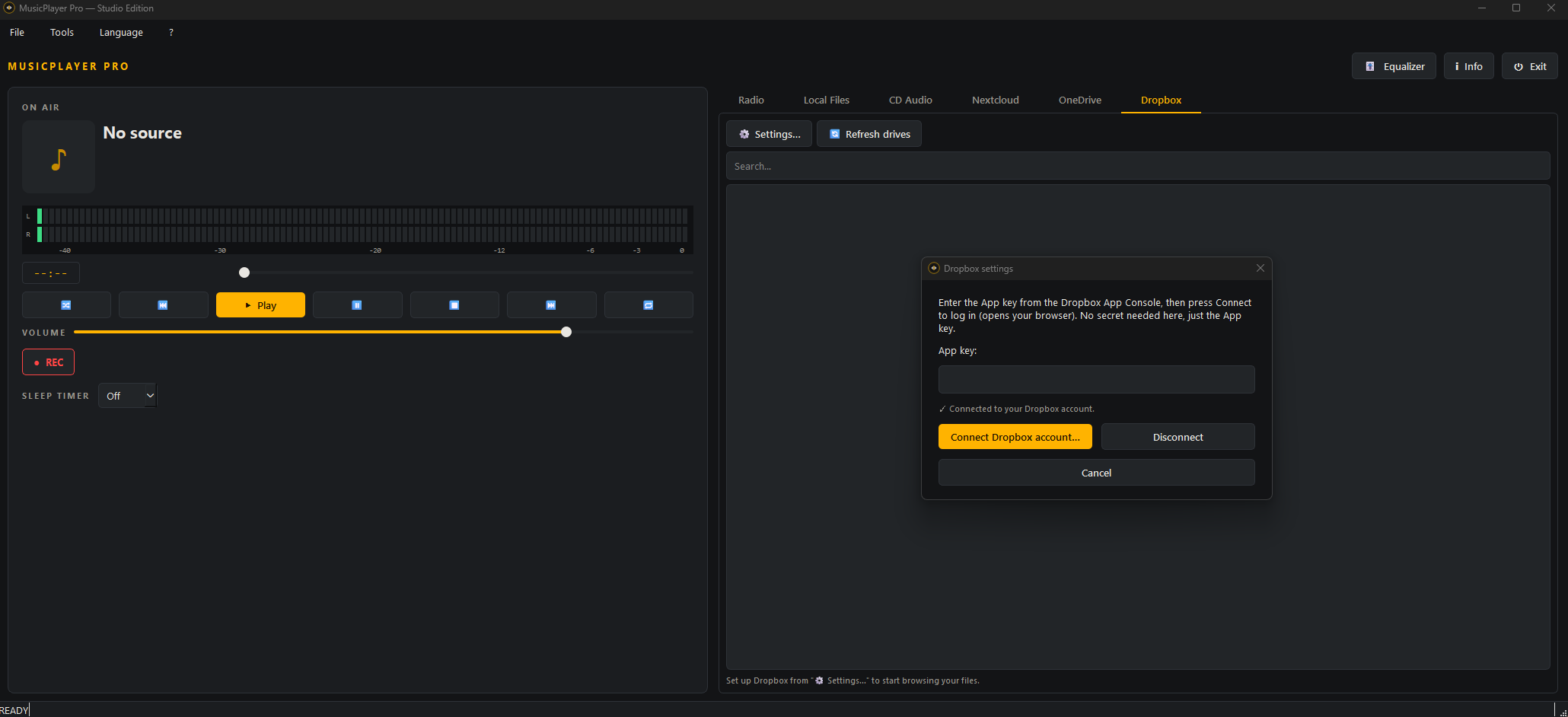The width and height of the screenshot is (1568, 717).
Task: Start recording with the REC button
Action: click(x=48, y=362)
